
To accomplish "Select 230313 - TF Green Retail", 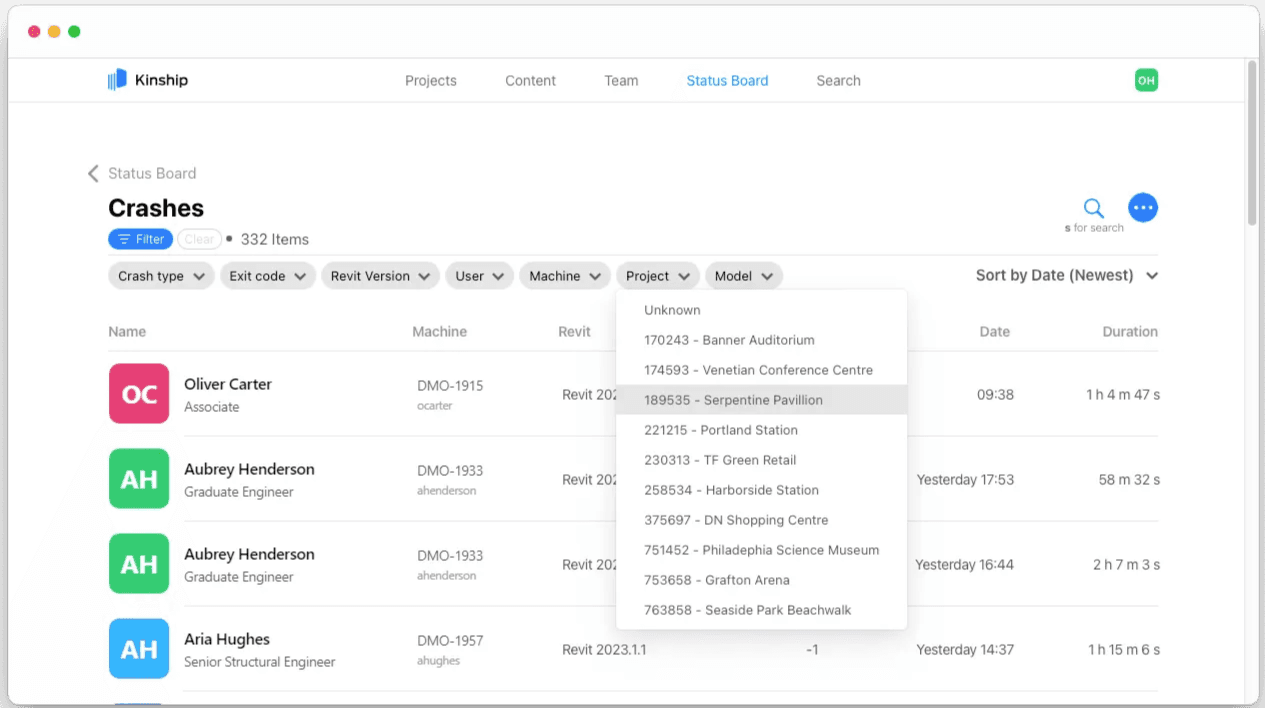I will click(762, 460).
